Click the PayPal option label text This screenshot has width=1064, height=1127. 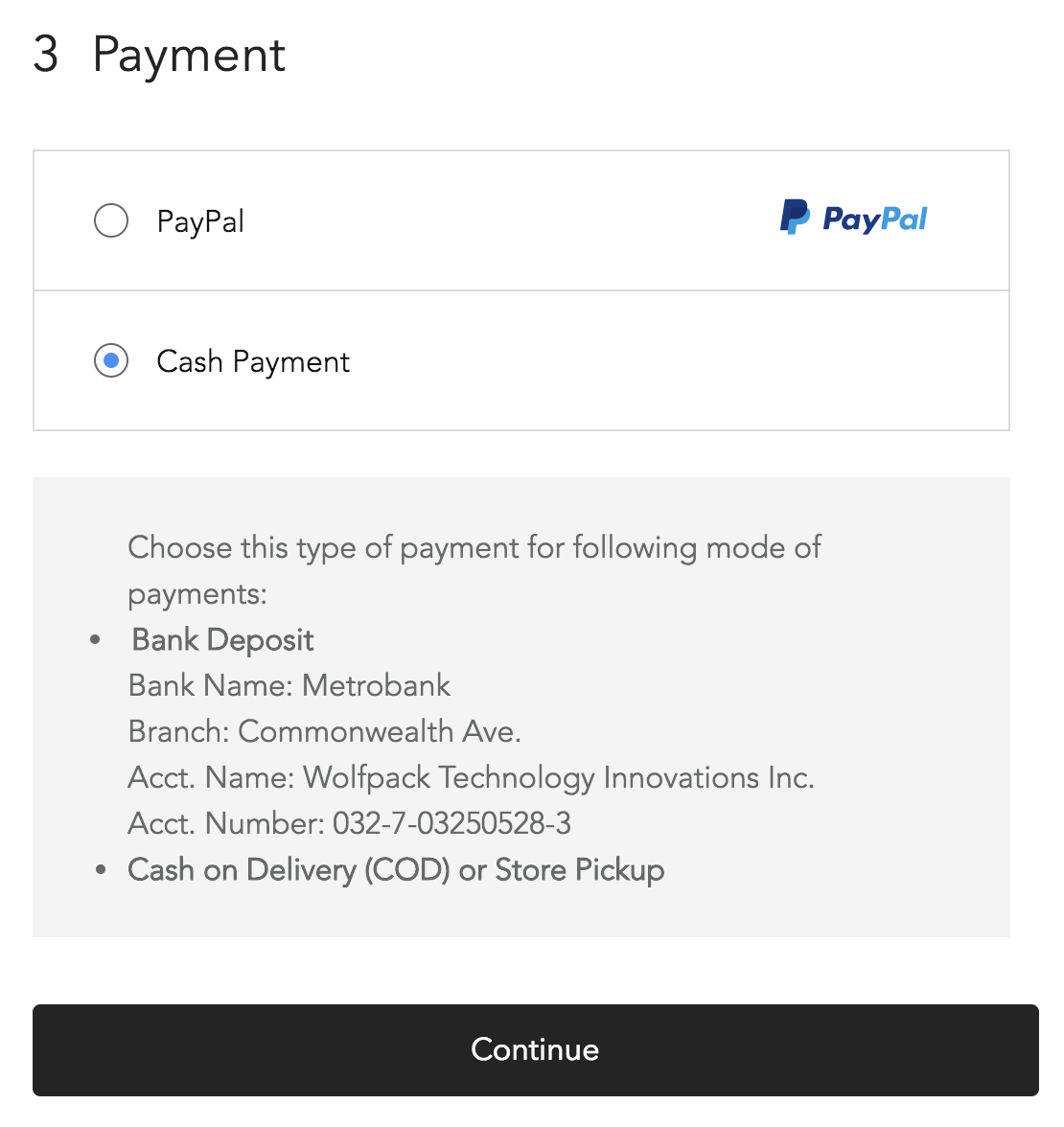200,221
